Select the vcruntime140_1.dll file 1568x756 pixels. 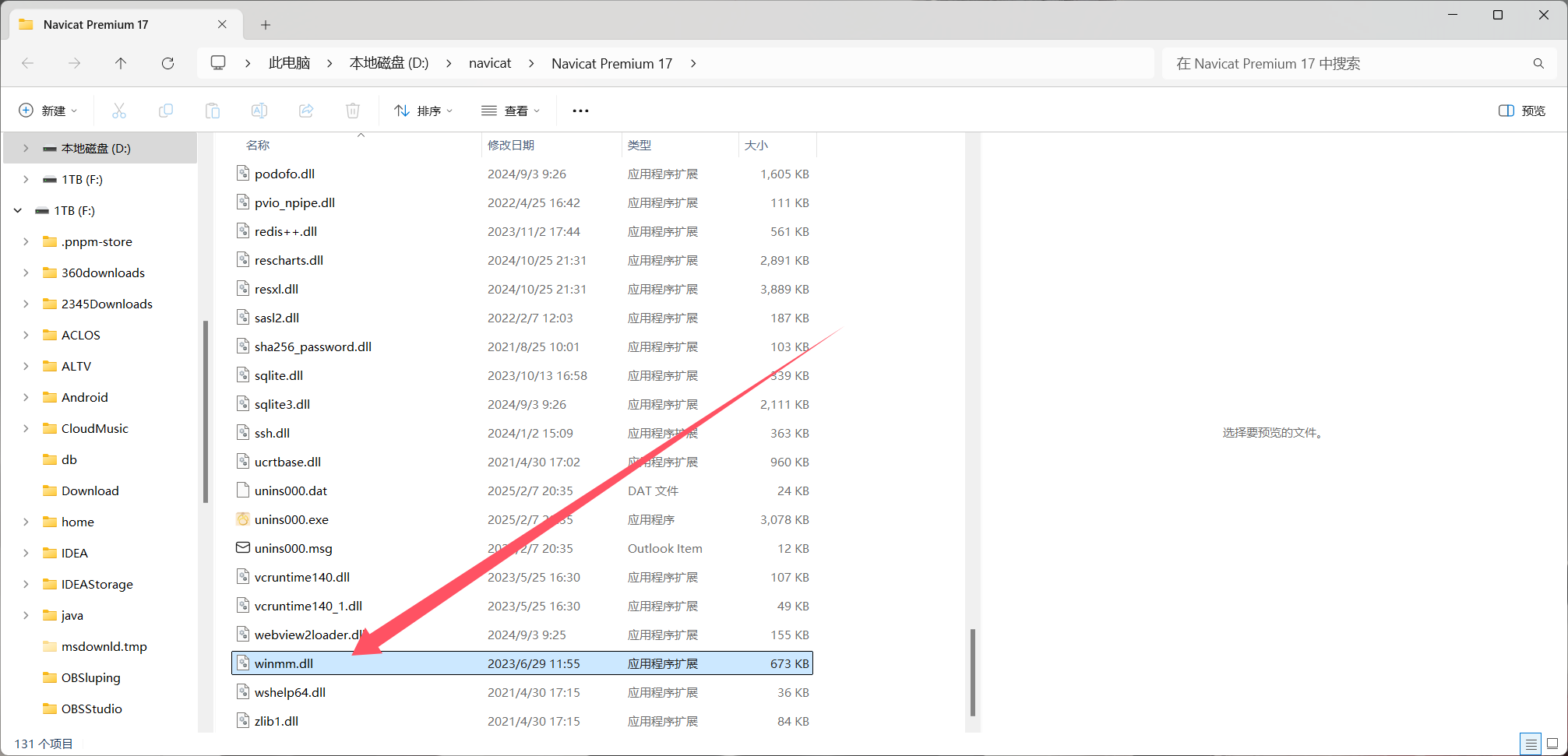pos(522,606)
